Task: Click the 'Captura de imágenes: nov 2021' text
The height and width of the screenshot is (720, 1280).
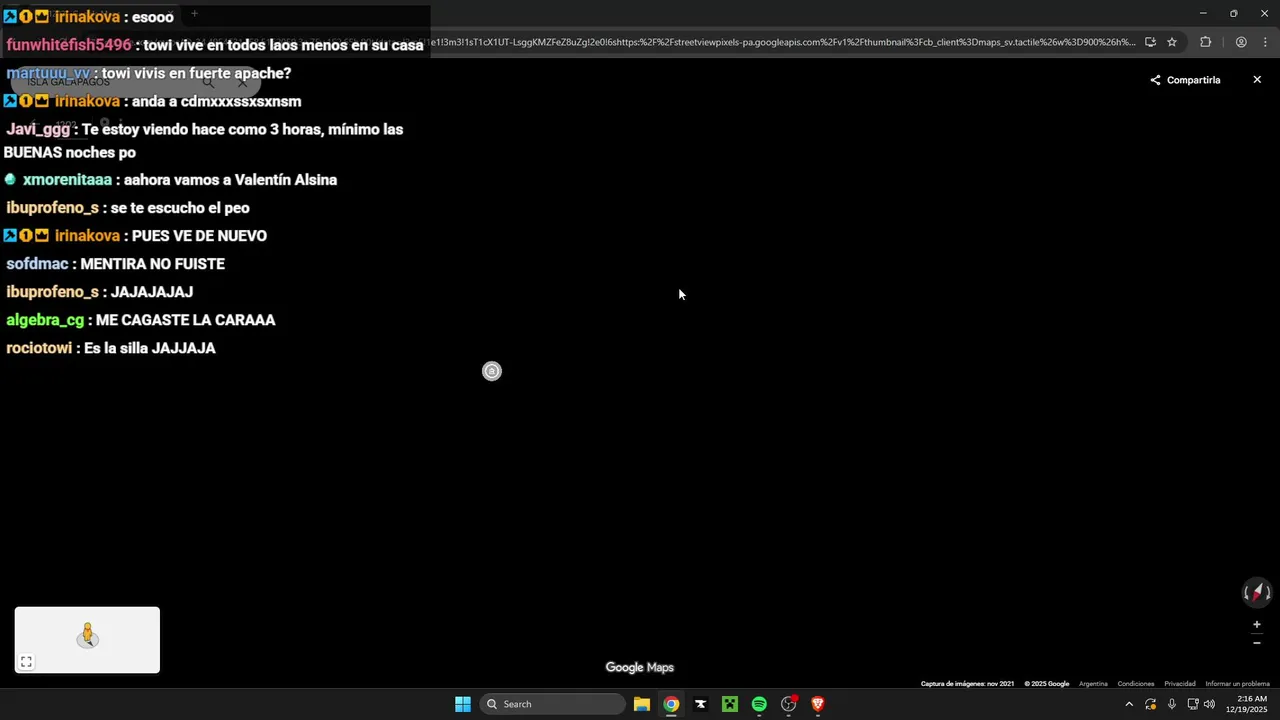Action: click(x=967, y=684)
